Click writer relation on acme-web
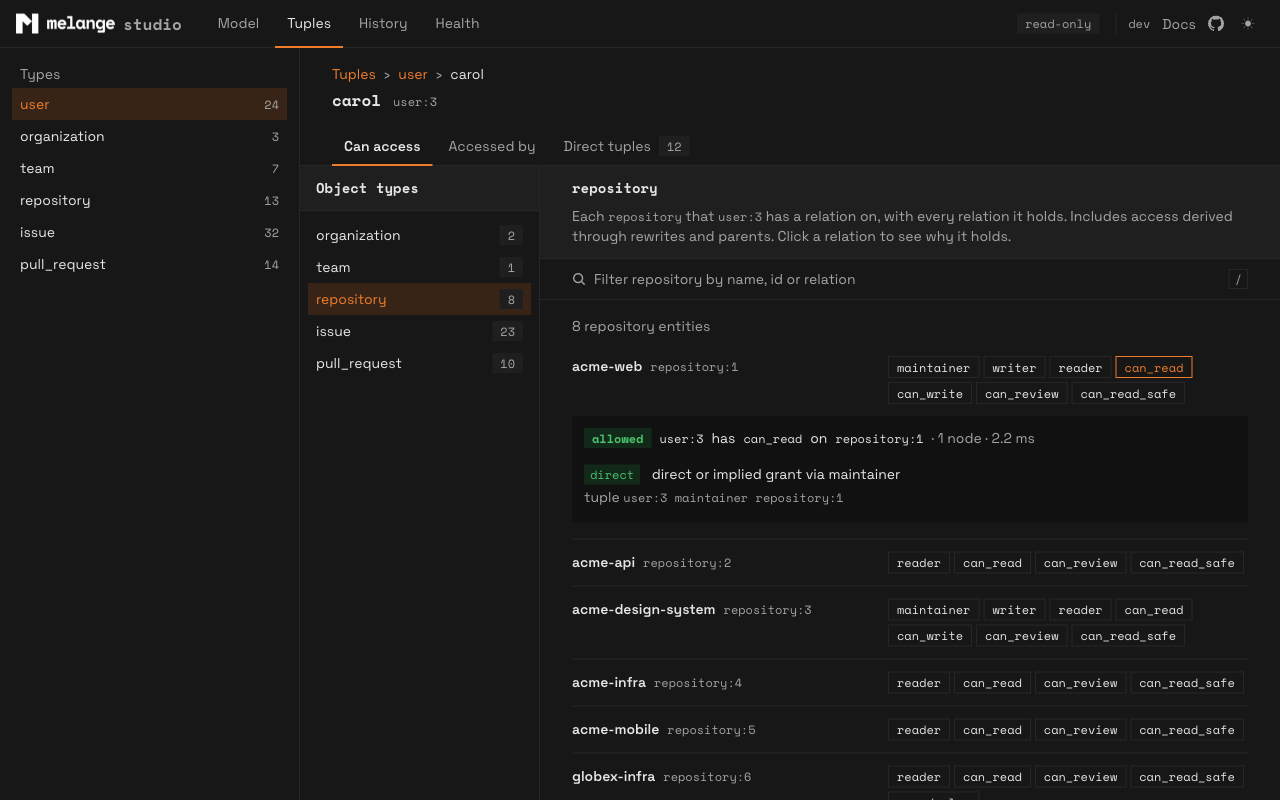The height and width of the screenshot is (800, 1280). click(x=1014, y=368)
